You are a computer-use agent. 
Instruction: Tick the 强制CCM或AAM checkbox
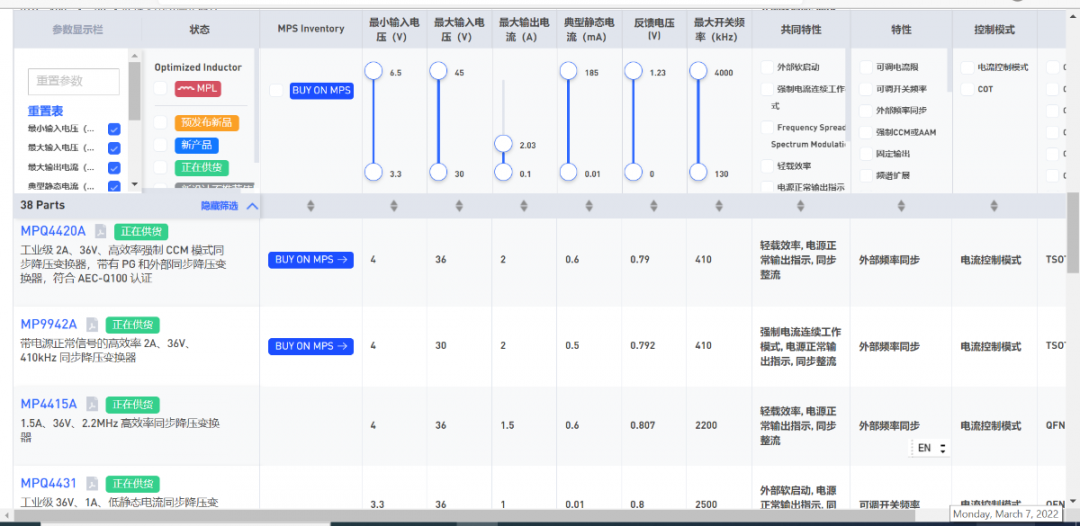click(x=866, y=132)
